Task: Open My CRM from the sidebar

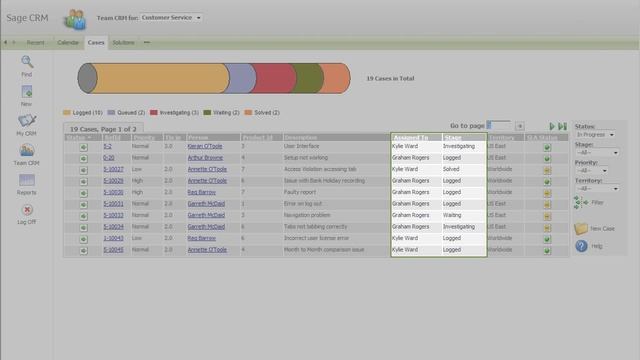Action: (27, 121)
